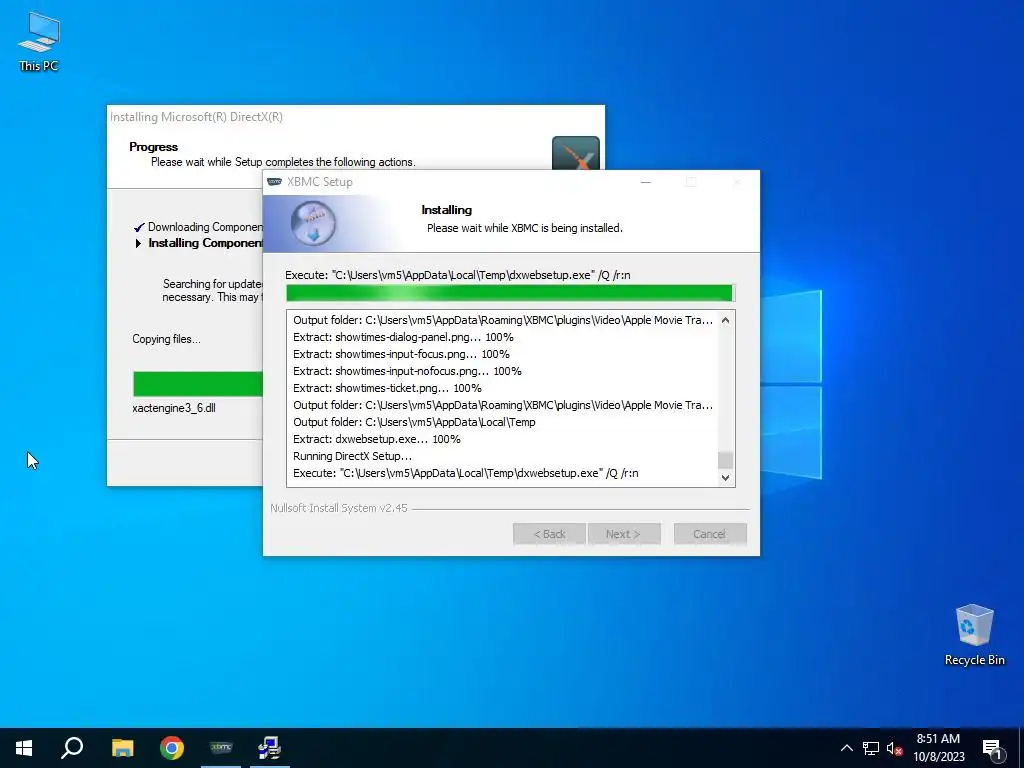Select log line 'Extract: showtimes-dialog-panel.png... 100%'
Image resolution: width=1024 pixels, height=768 pixels.
[403, 337]
